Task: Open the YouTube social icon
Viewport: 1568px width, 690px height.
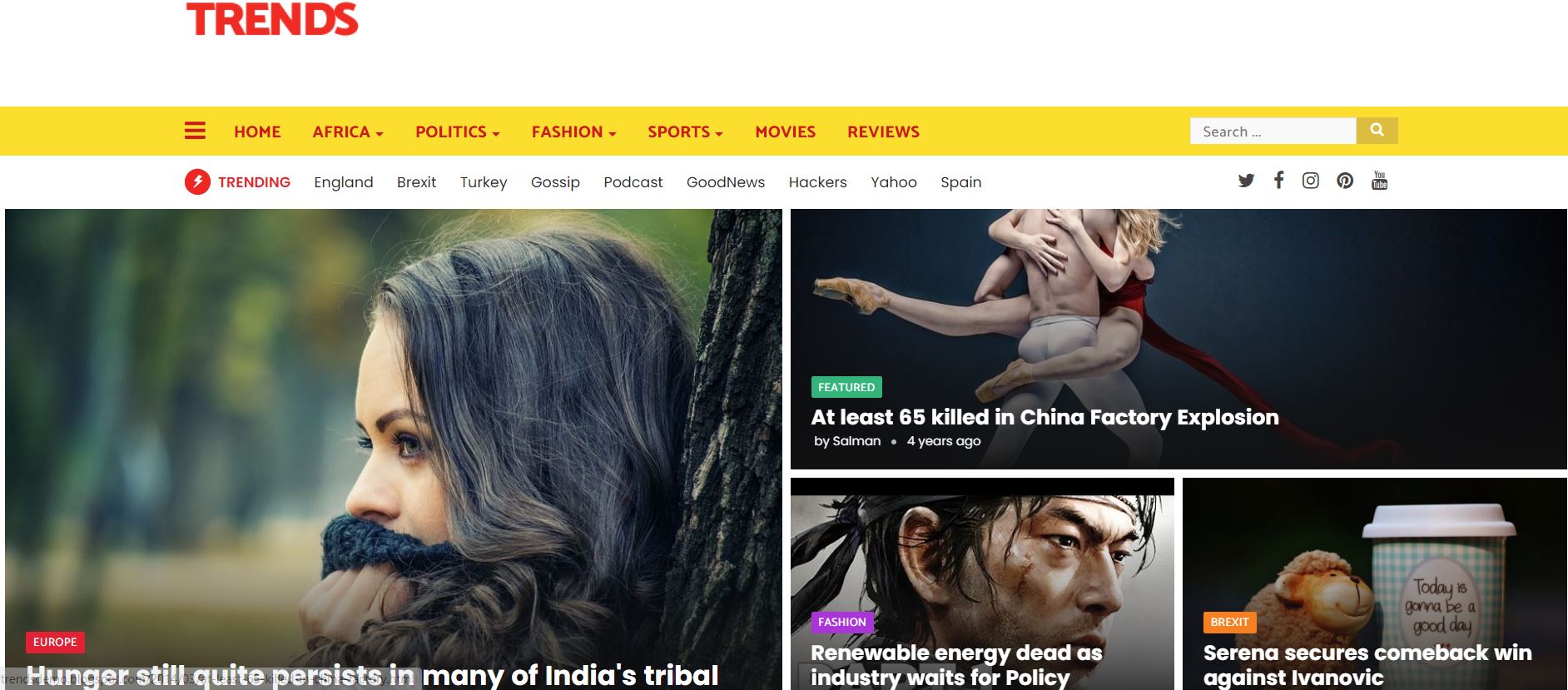Action: (1379, 181)
